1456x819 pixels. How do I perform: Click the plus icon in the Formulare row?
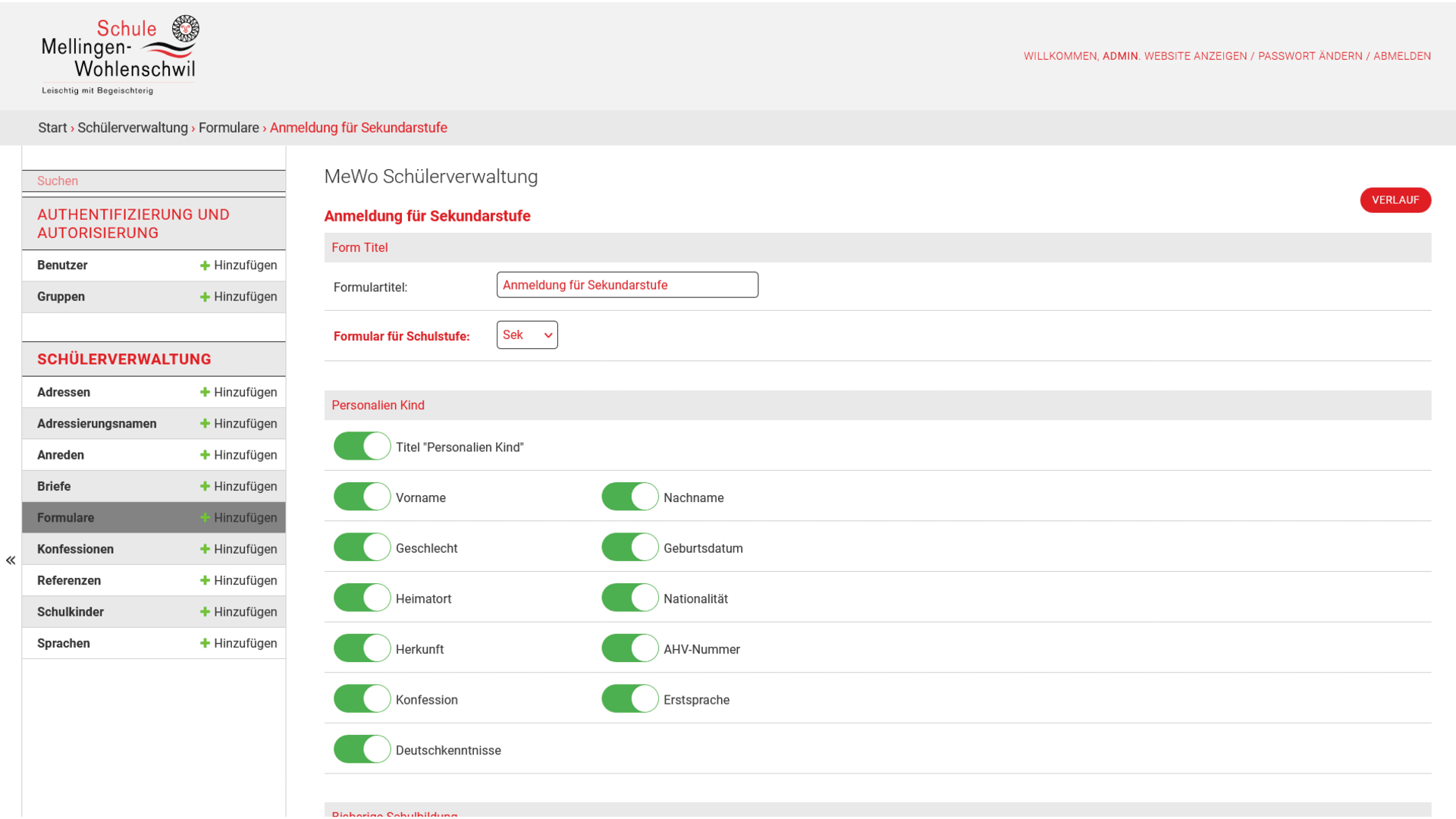pyautogui.click(x=205, y=517)
